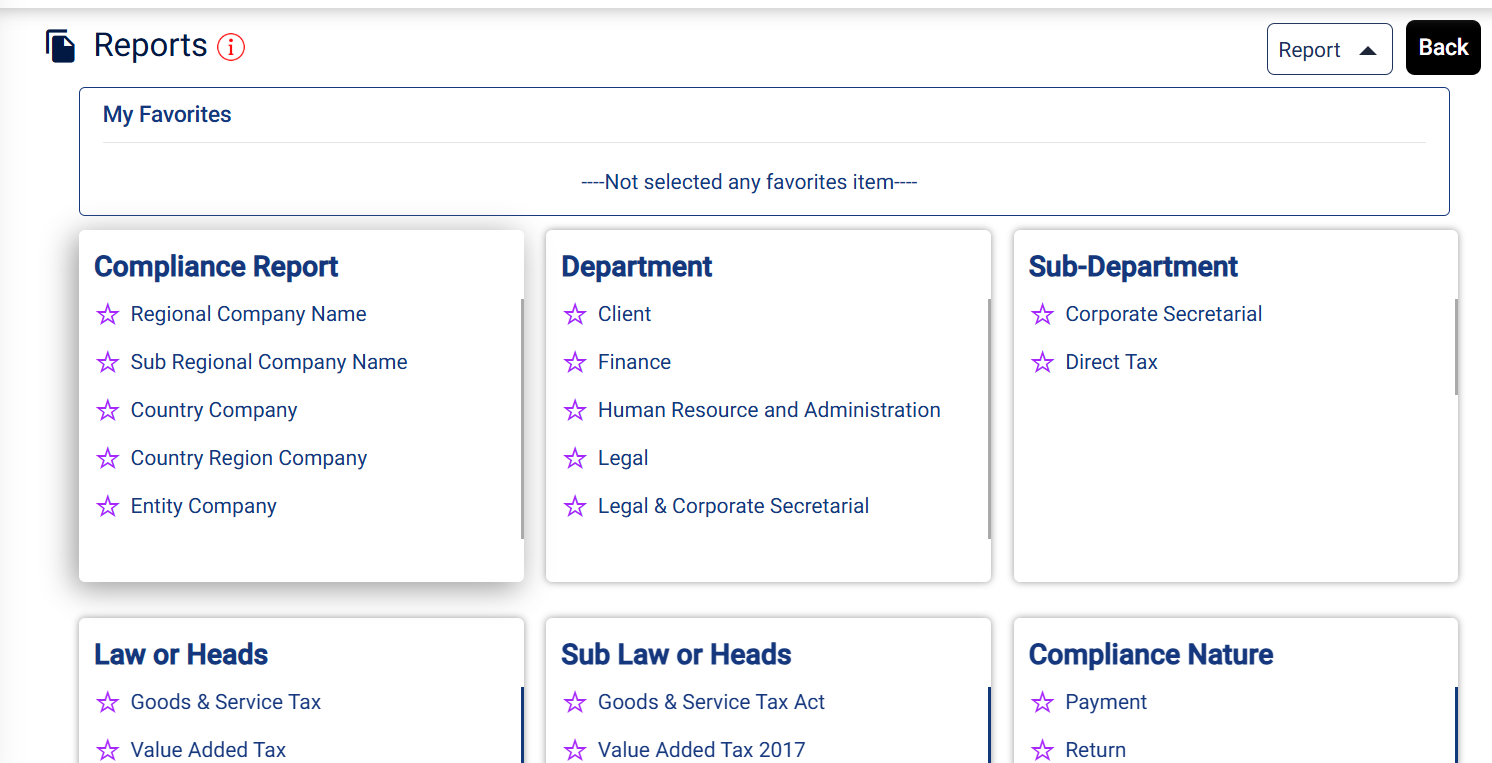Open the Report dropdown
The image size is (1492, 763).
coord(1329,50)
